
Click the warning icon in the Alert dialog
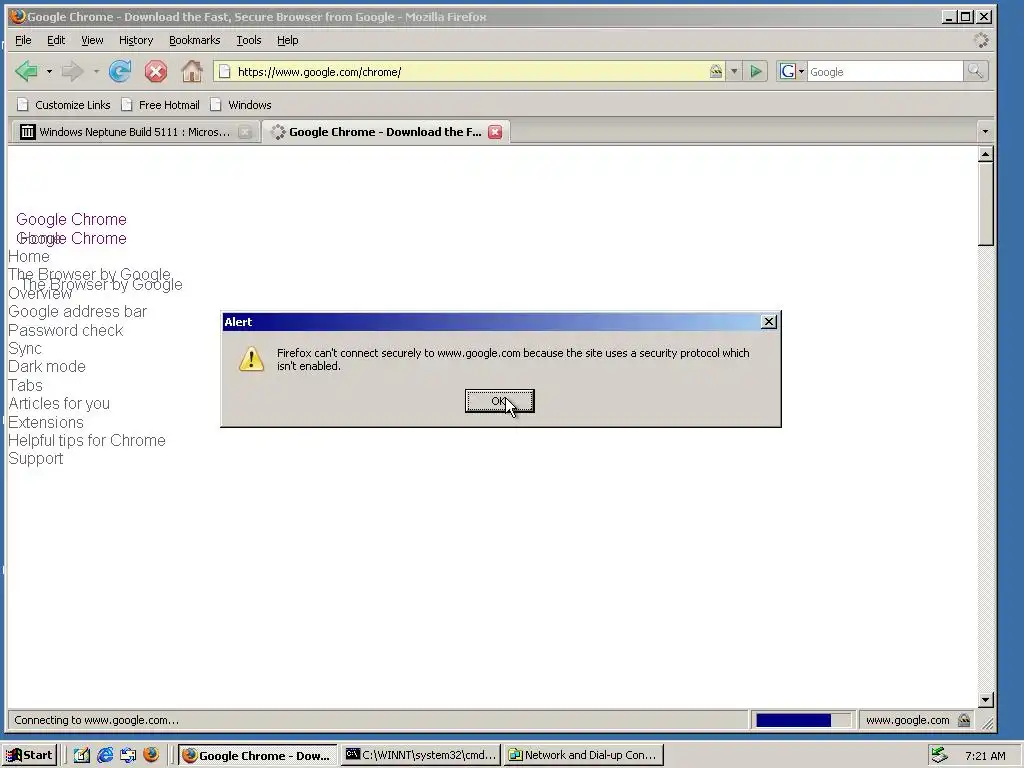pyautogui.click(x=251, y=359)
